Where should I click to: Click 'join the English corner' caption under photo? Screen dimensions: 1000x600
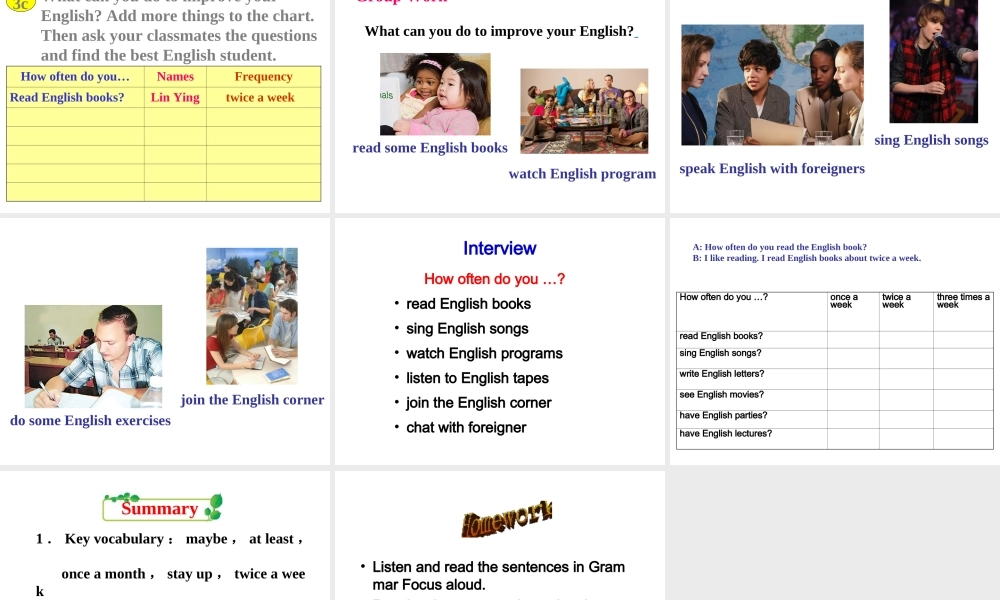pyautogui.click(x=252, y=400)
